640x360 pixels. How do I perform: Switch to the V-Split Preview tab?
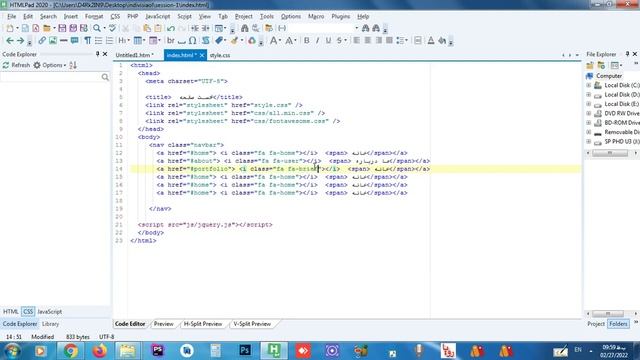(x=252, y=324)
